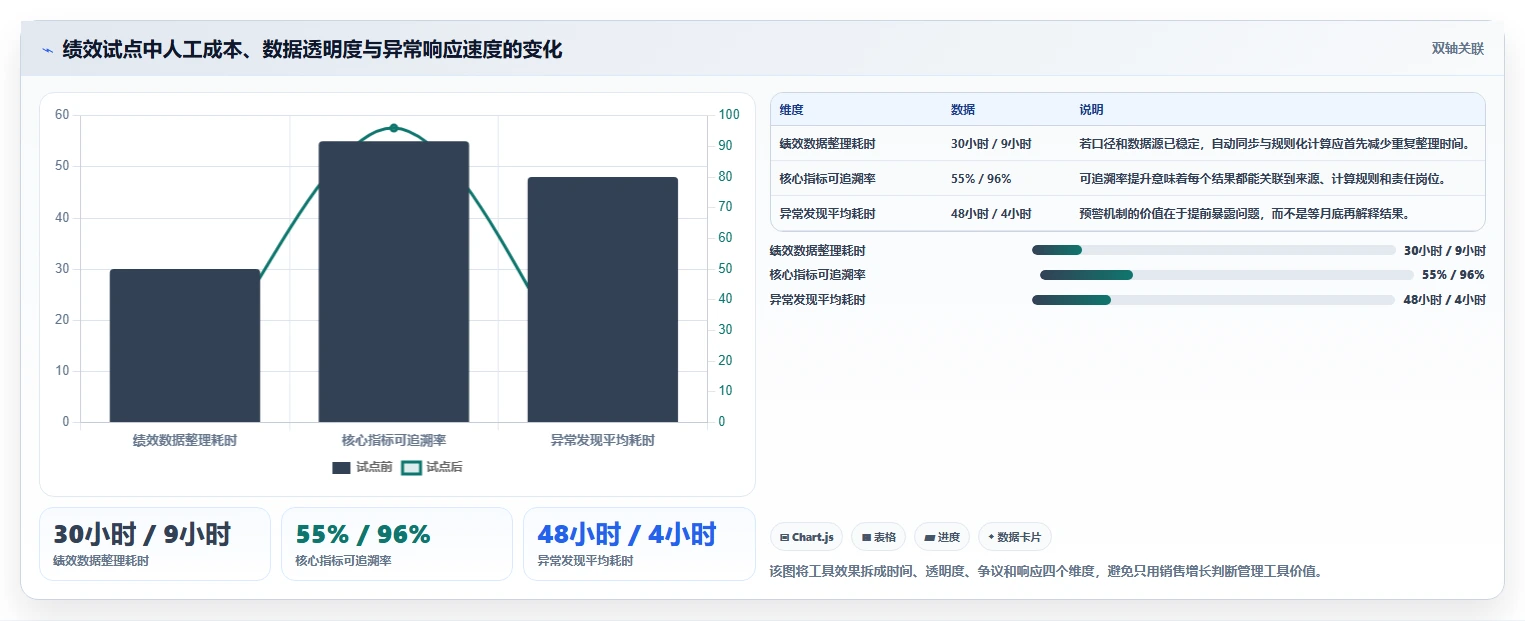Image resolution: width=1525 pixels, height=621 pixels.
Task: Click table value 30小时 / 9小时
Action: (x=990, y=144)
